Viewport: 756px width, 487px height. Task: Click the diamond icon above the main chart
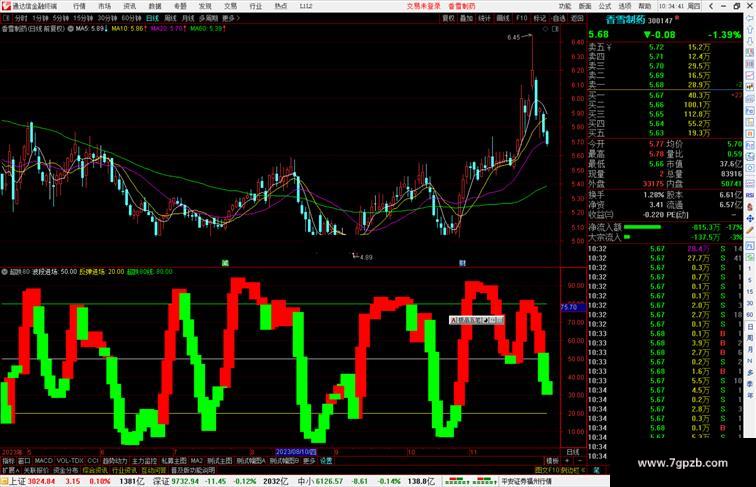pos(545,29)
